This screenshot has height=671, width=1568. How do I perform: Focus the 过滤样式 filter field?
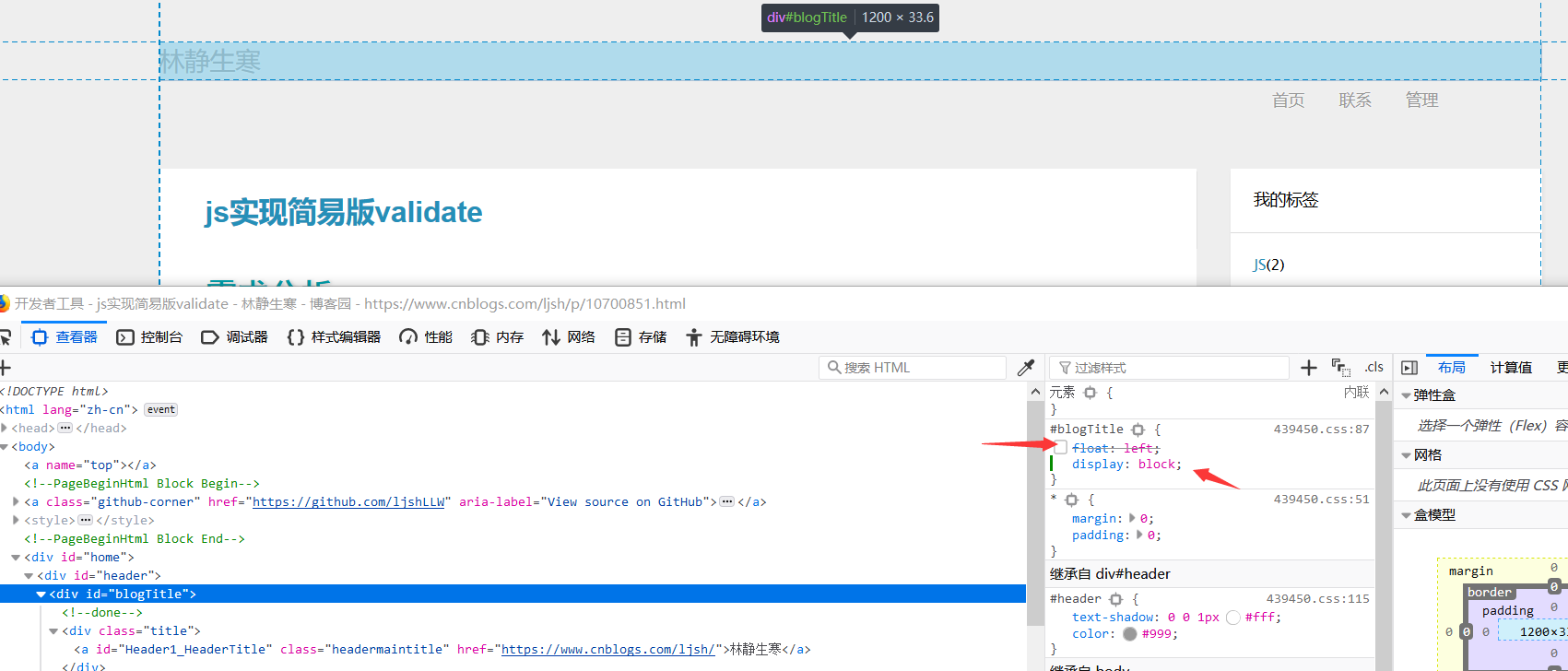point(1171,368)
